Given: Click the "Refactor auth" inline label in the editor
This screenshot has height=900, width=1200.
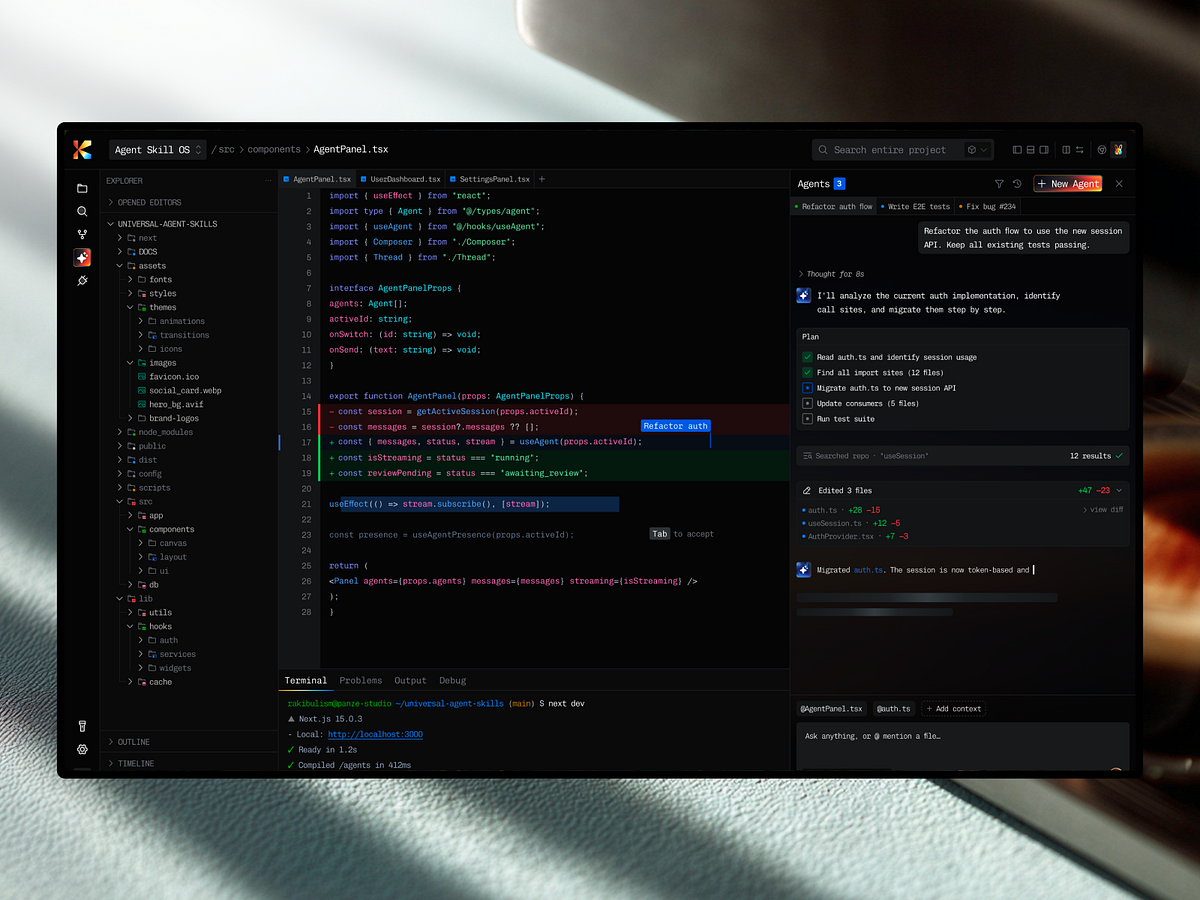Looking at the screenshot, I should click(x=676, y=426).
